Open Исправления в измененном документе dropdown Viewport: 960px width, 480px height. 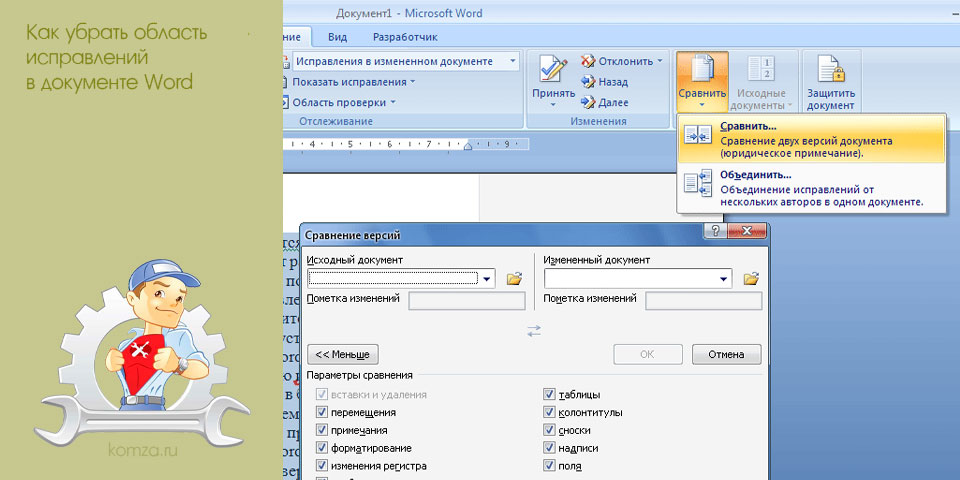click(512, 61)
